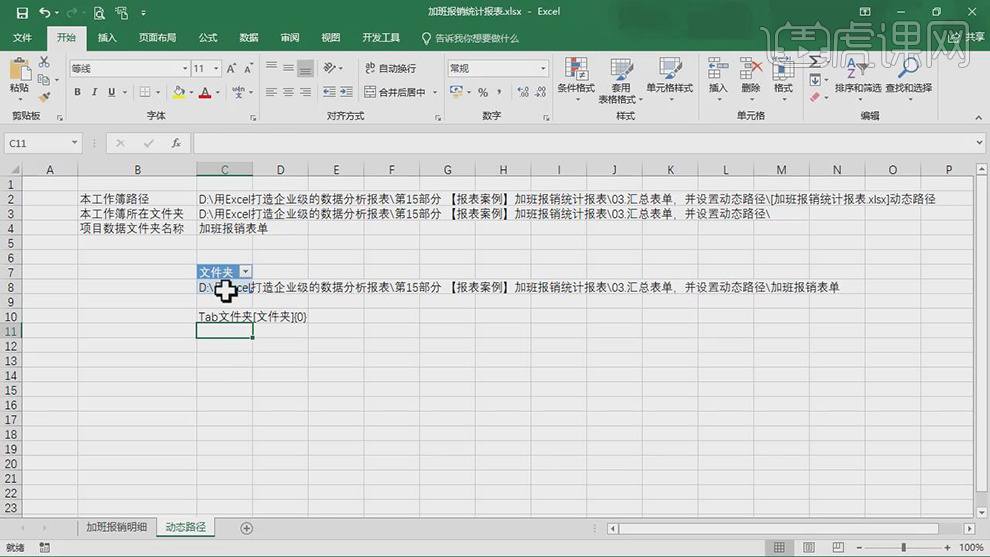
Task: Align text to top of cell
Action: pos(271,68)
